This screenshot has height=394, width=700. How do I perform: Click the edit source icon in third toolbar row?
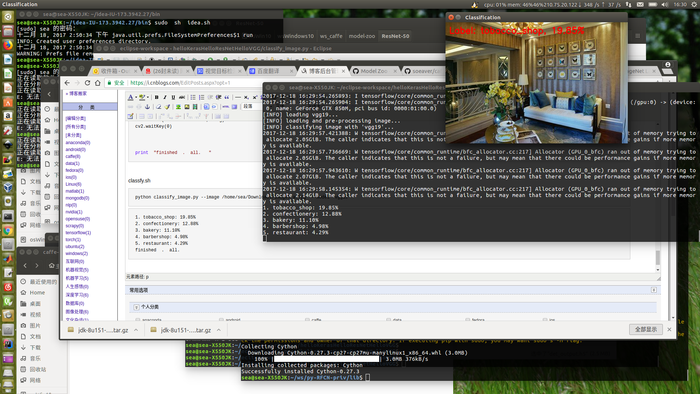point(130,116)
